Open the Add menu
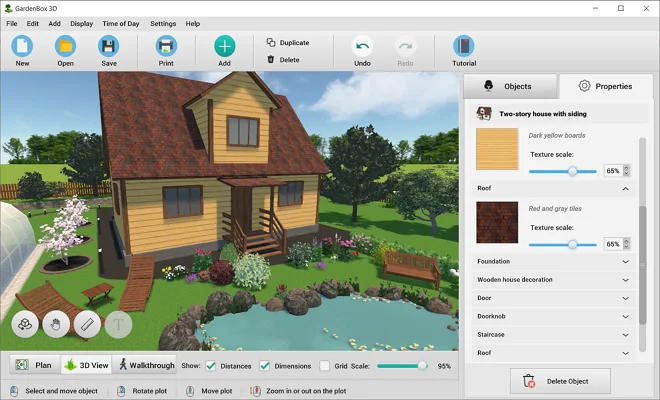This screenshot has height=400, width=660. [54, 24]
